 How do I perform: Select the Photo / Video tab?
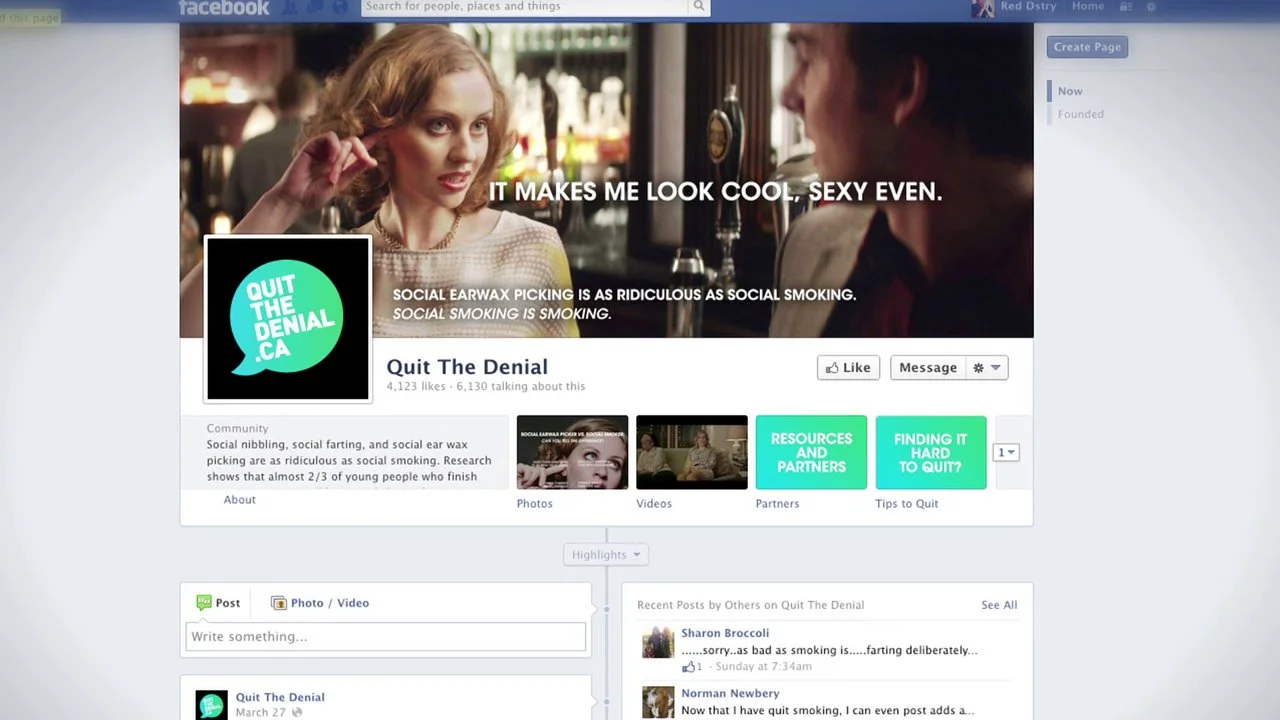pyautogui.click(x=320, y=603)
